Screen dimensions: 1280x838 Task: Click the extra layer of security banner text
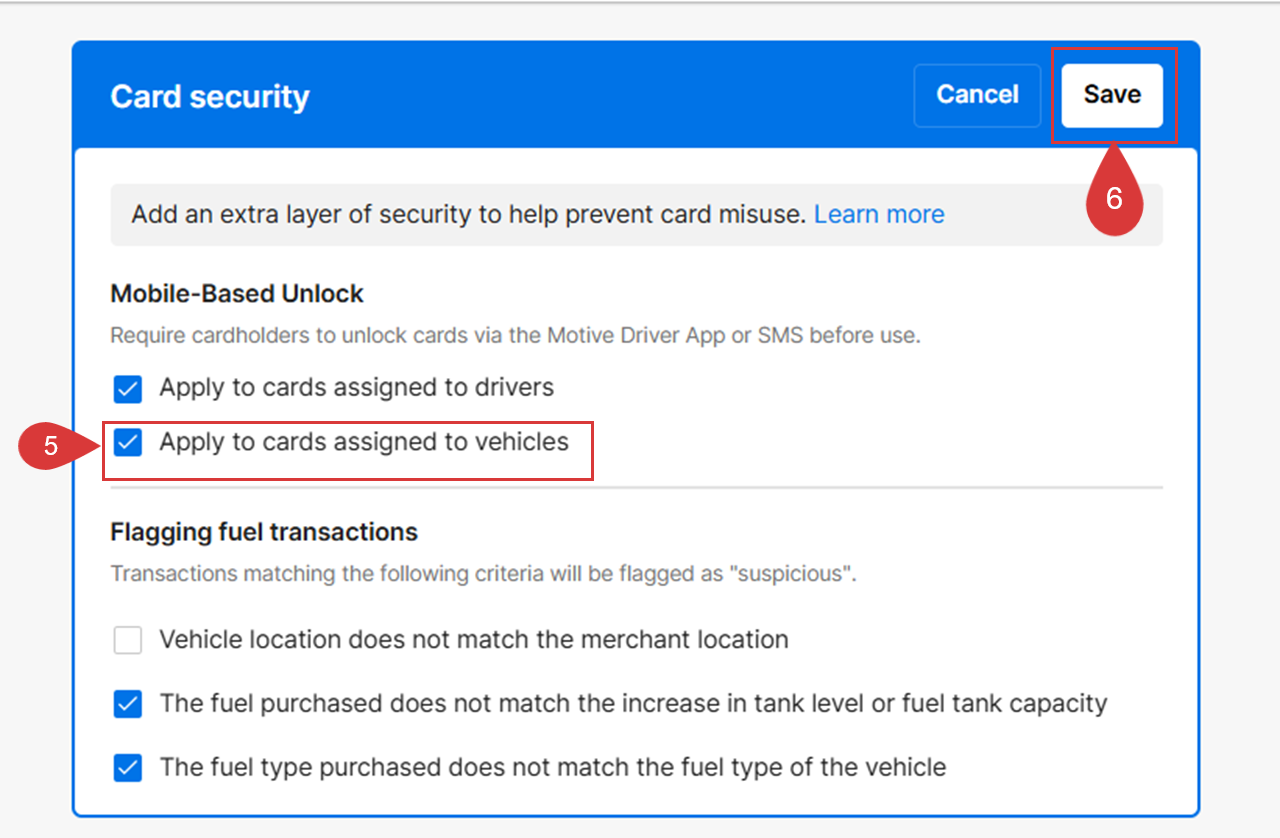[468, 214]
